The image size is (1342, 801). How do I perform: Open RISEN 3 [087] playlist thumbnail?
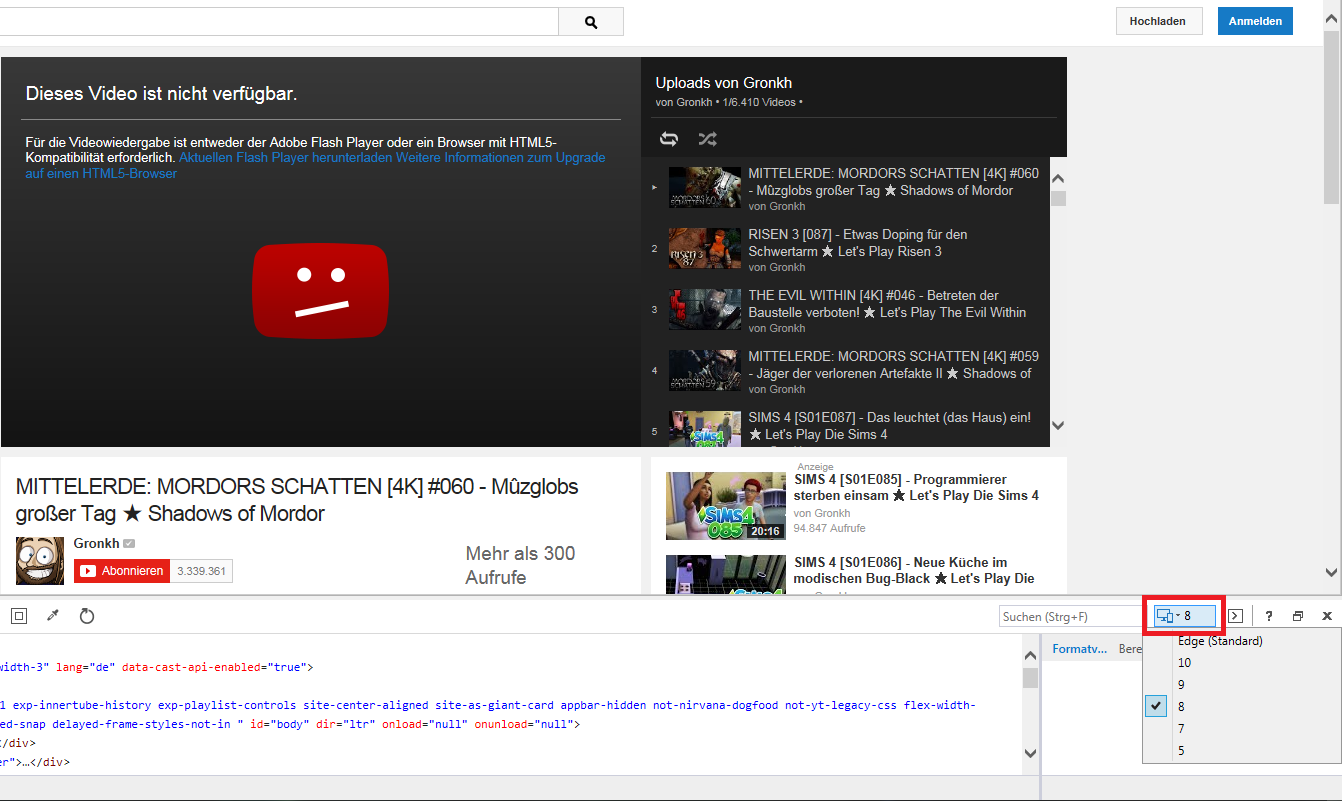pos(705,249)
